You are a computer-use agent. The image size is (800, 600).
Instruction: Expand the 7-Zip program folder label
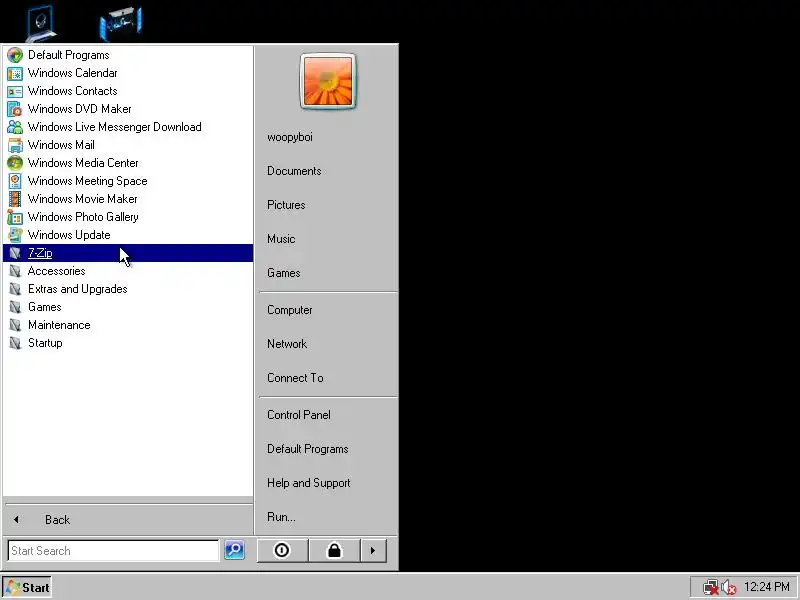point(40,253)
